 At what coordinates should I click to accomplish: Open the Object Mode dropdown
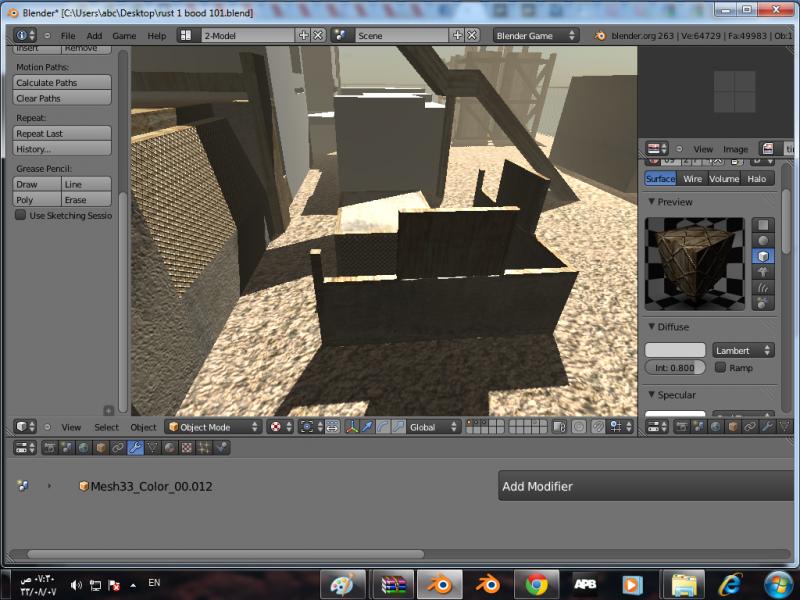click(x=212, y=427)
